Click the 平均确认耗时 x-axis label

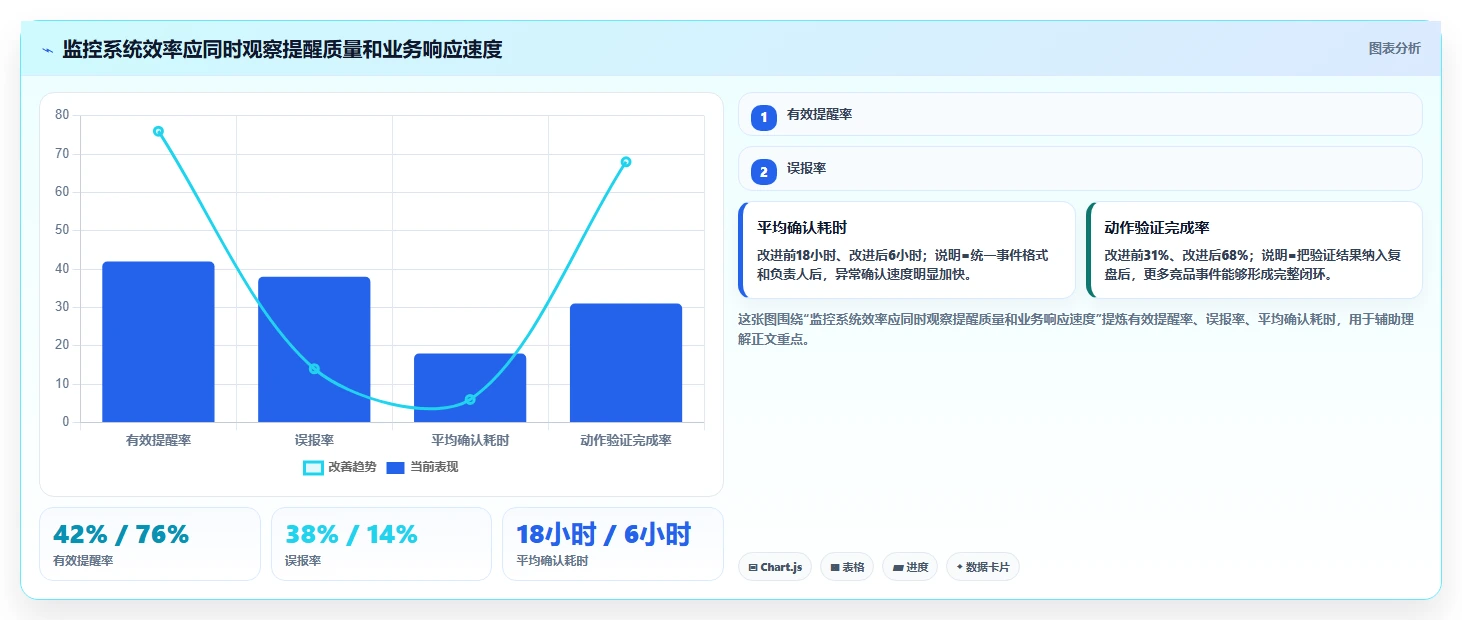470,440
